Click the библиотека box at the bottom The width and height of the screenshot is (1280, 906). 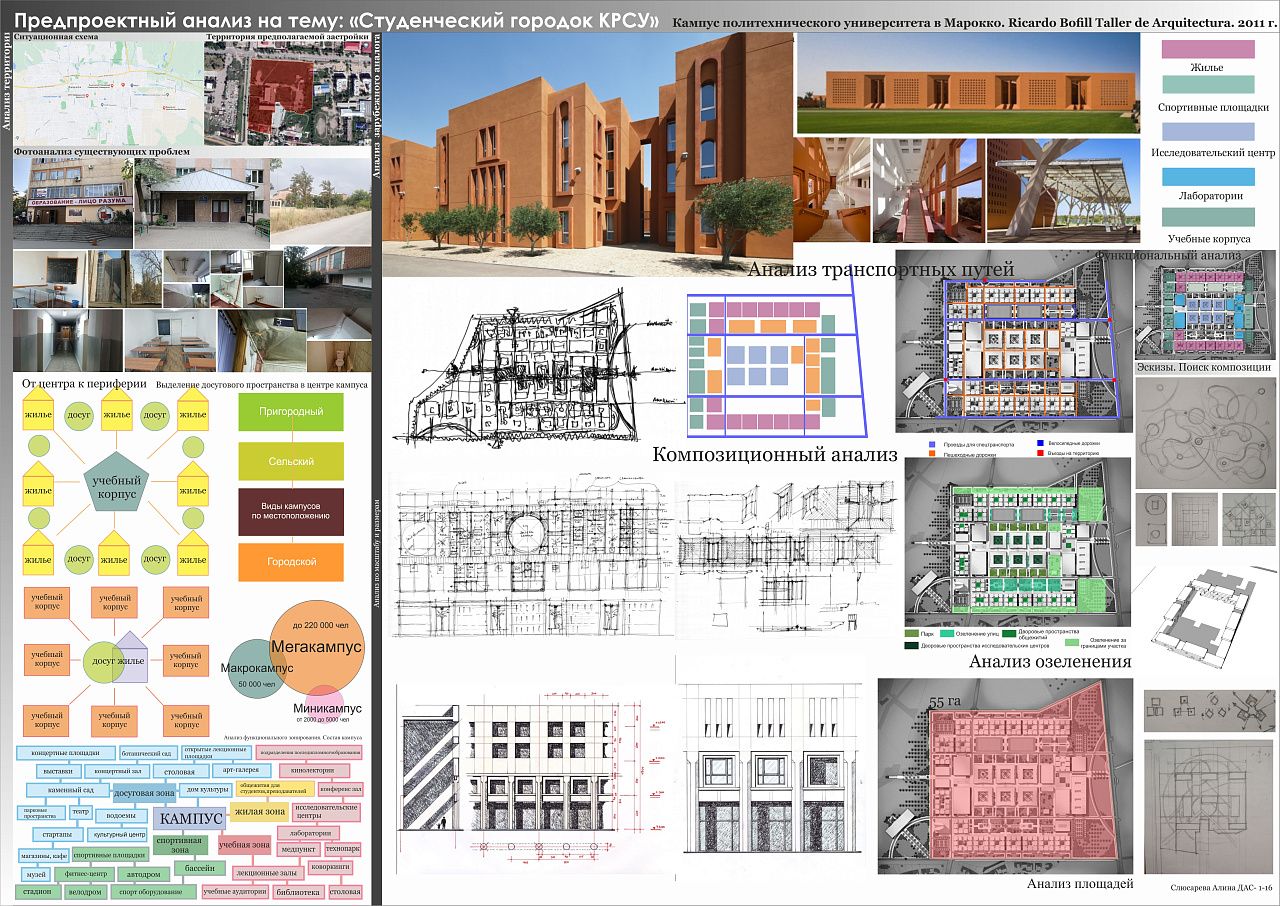[x=297, y=891]
